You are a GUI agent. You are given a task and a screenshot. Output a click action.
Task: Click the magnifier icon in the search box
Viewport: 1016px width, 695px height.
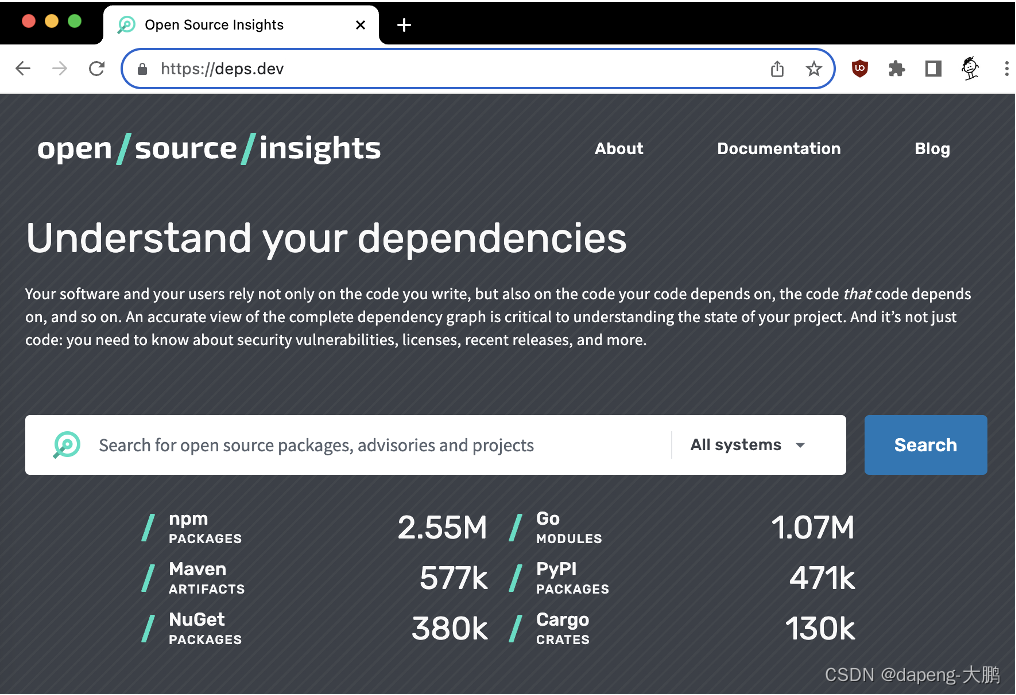(x=66, y=445)
